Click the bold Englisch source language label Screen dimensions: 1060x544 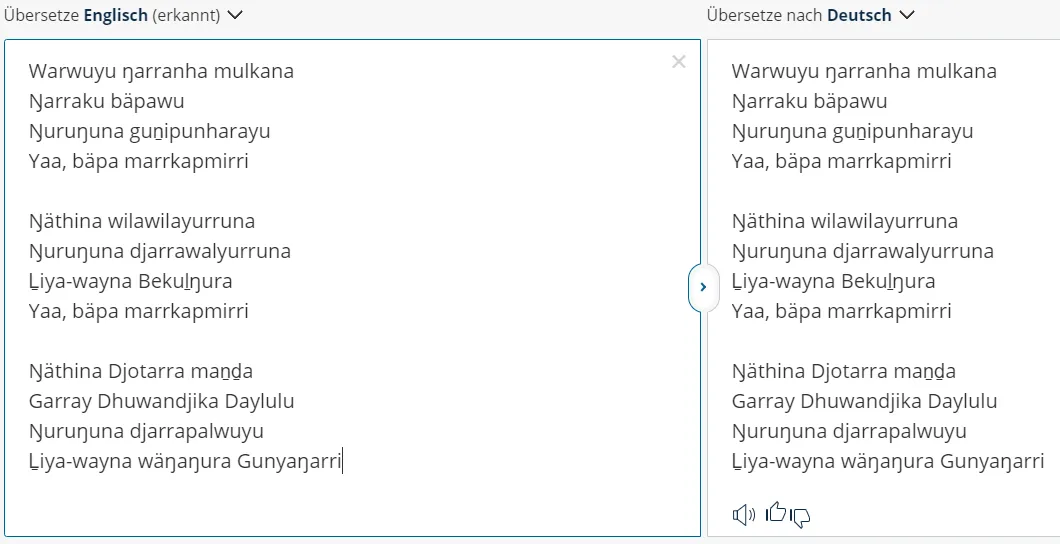(x=116, y=16)
